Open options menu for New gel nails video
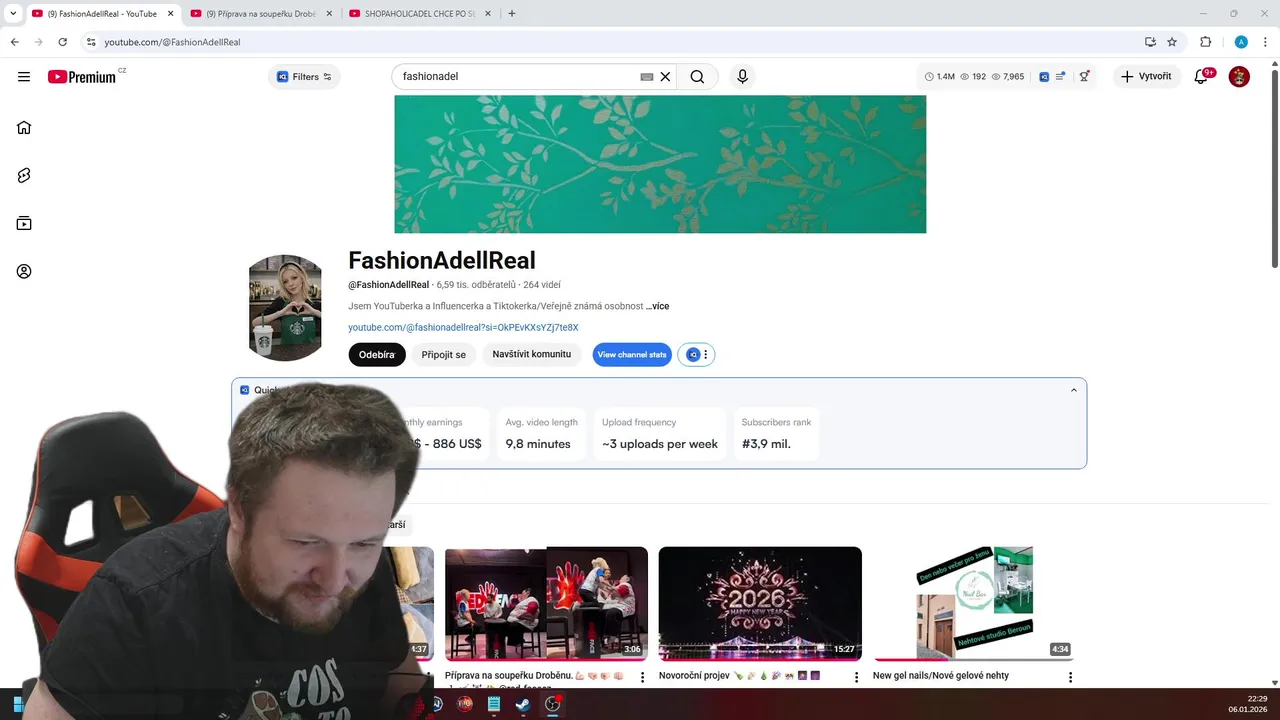Screen dimensions: 1280x720 pos(1071,678)
